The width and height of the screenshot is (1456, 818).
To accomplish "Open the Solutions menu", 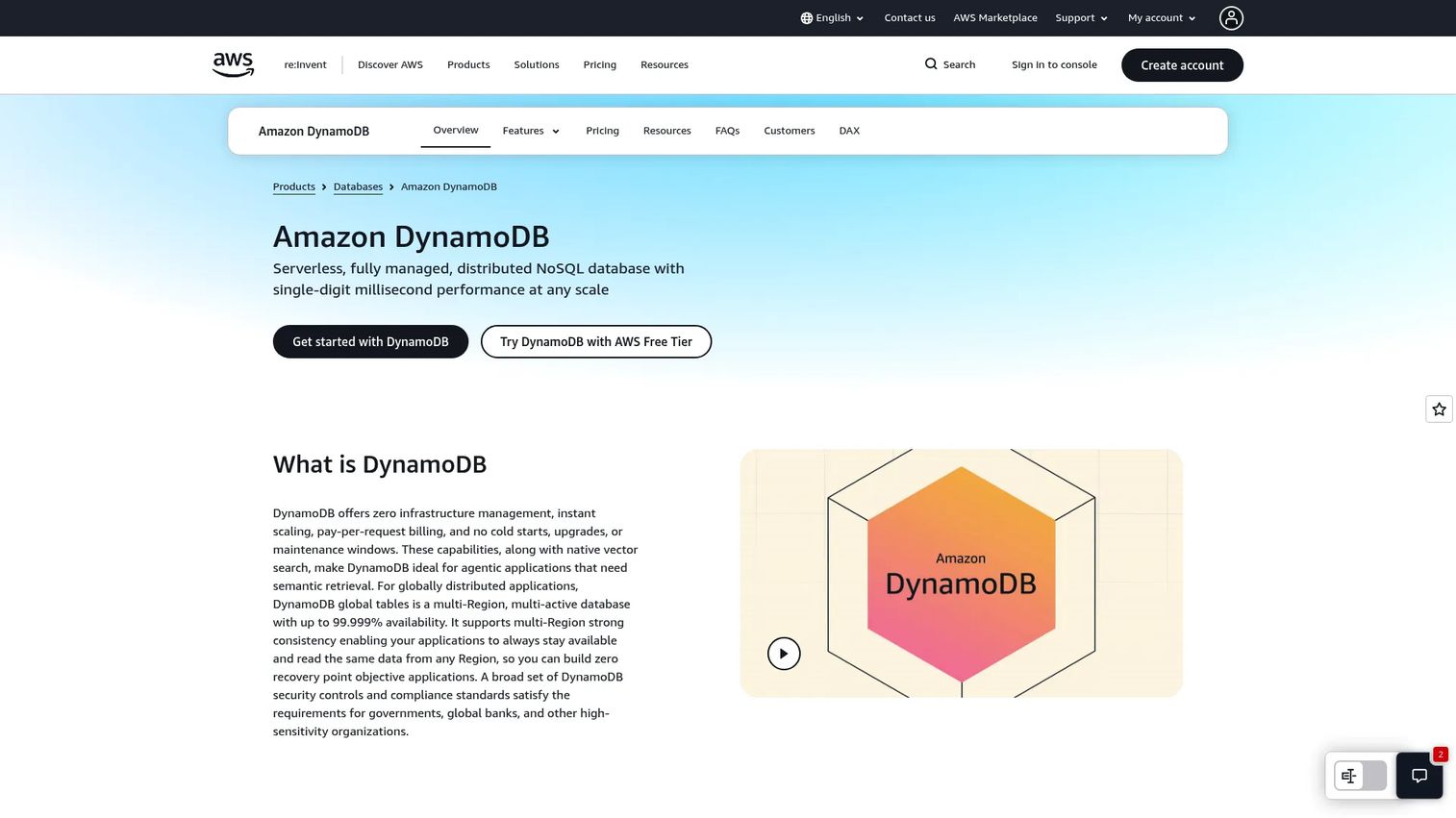I will click(x=537, y=65).
